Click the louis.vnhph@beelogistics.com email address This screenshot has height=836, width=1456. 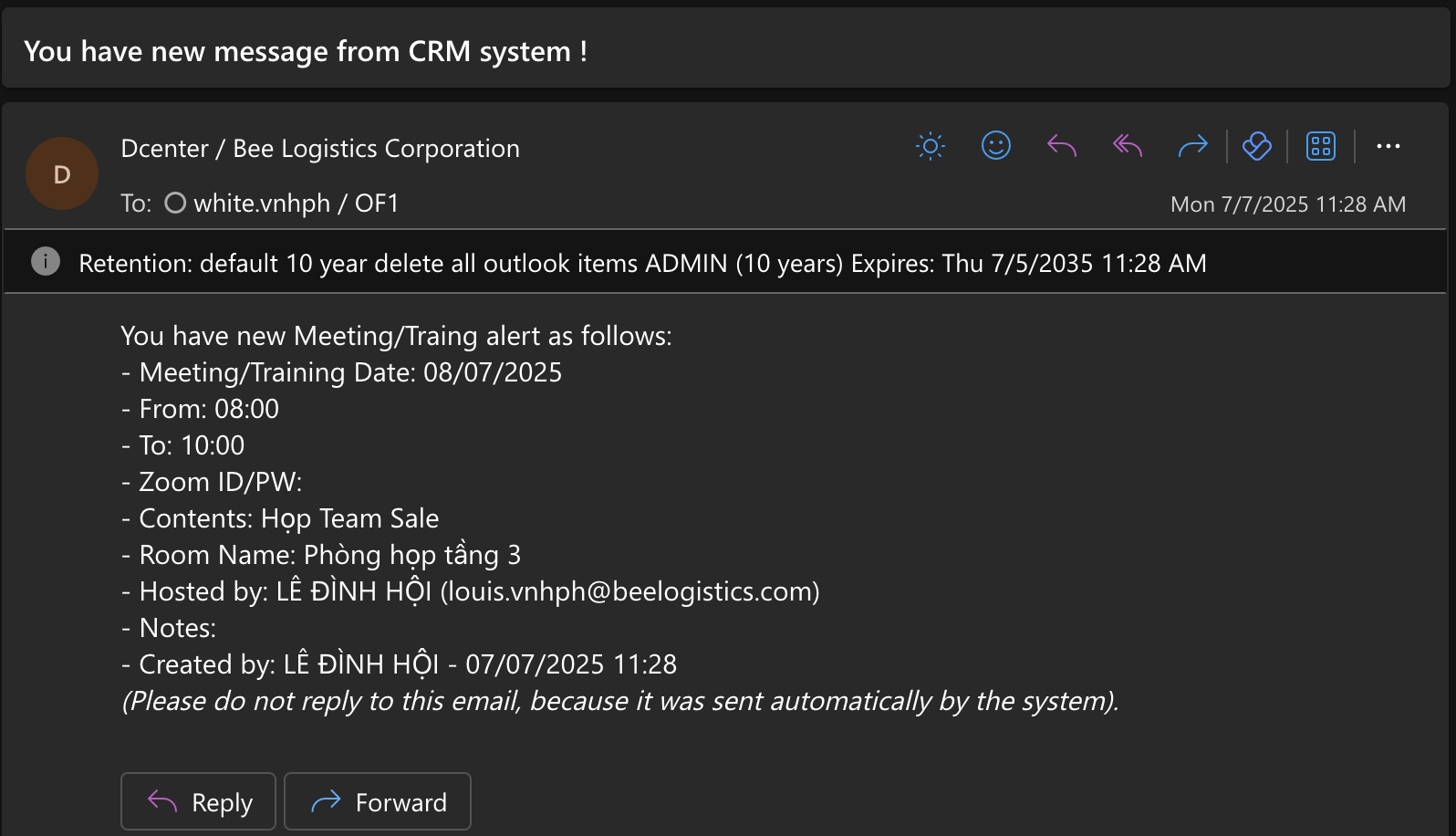click(629, 591)
